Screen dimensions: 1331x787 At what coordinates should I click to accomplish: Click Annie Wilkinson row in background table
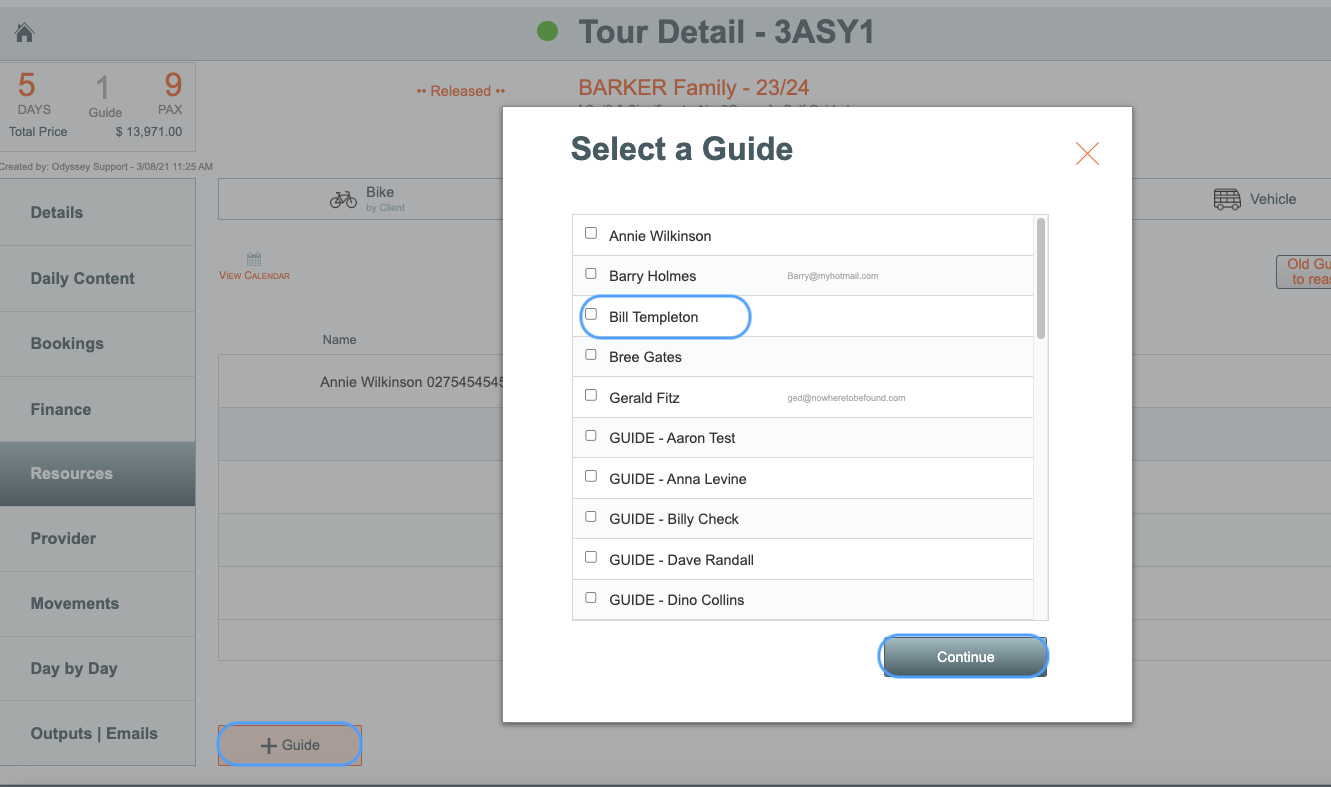tap(360, 382)
